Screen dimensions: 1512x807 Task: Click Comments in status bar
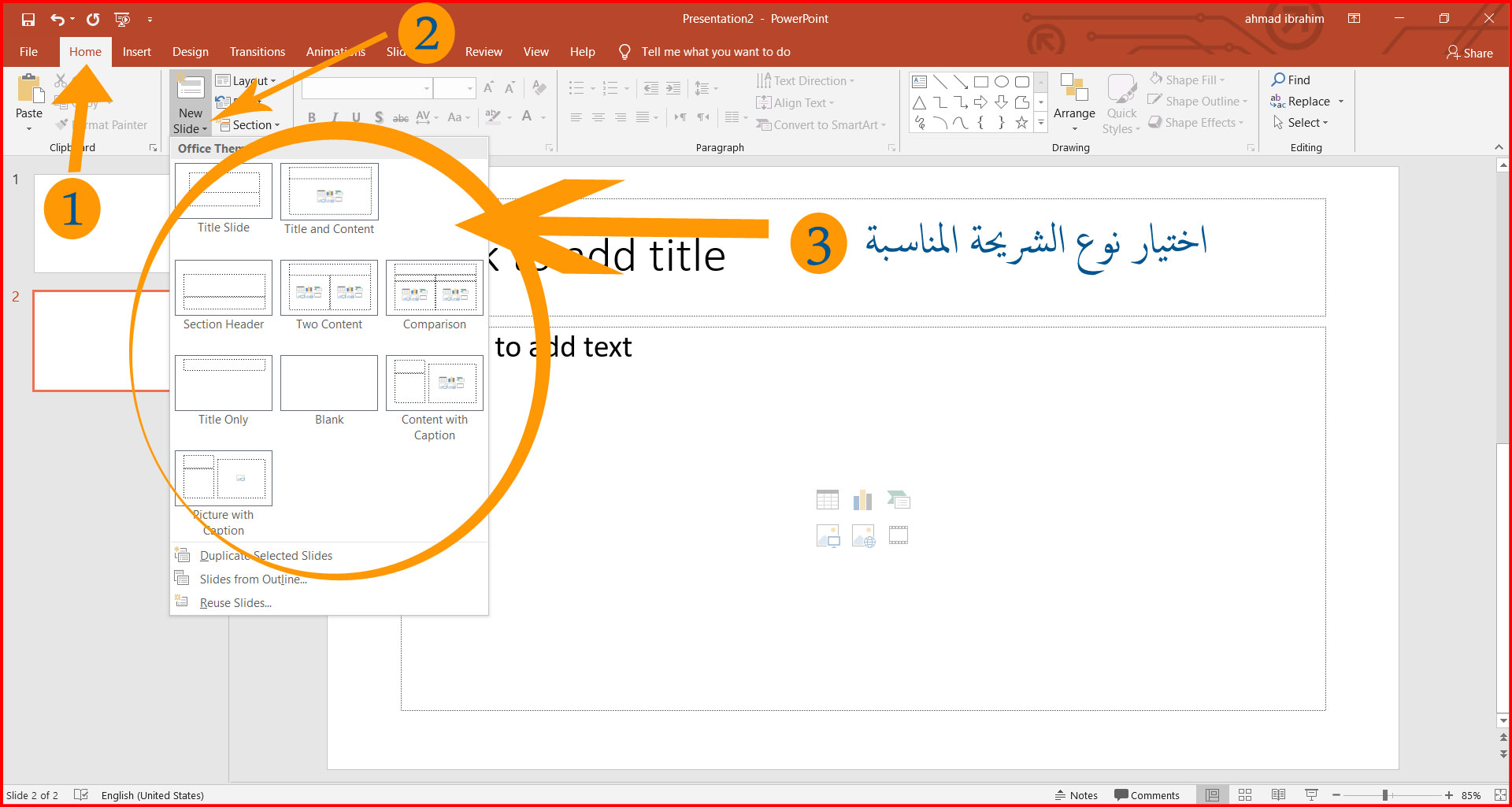1147,795
